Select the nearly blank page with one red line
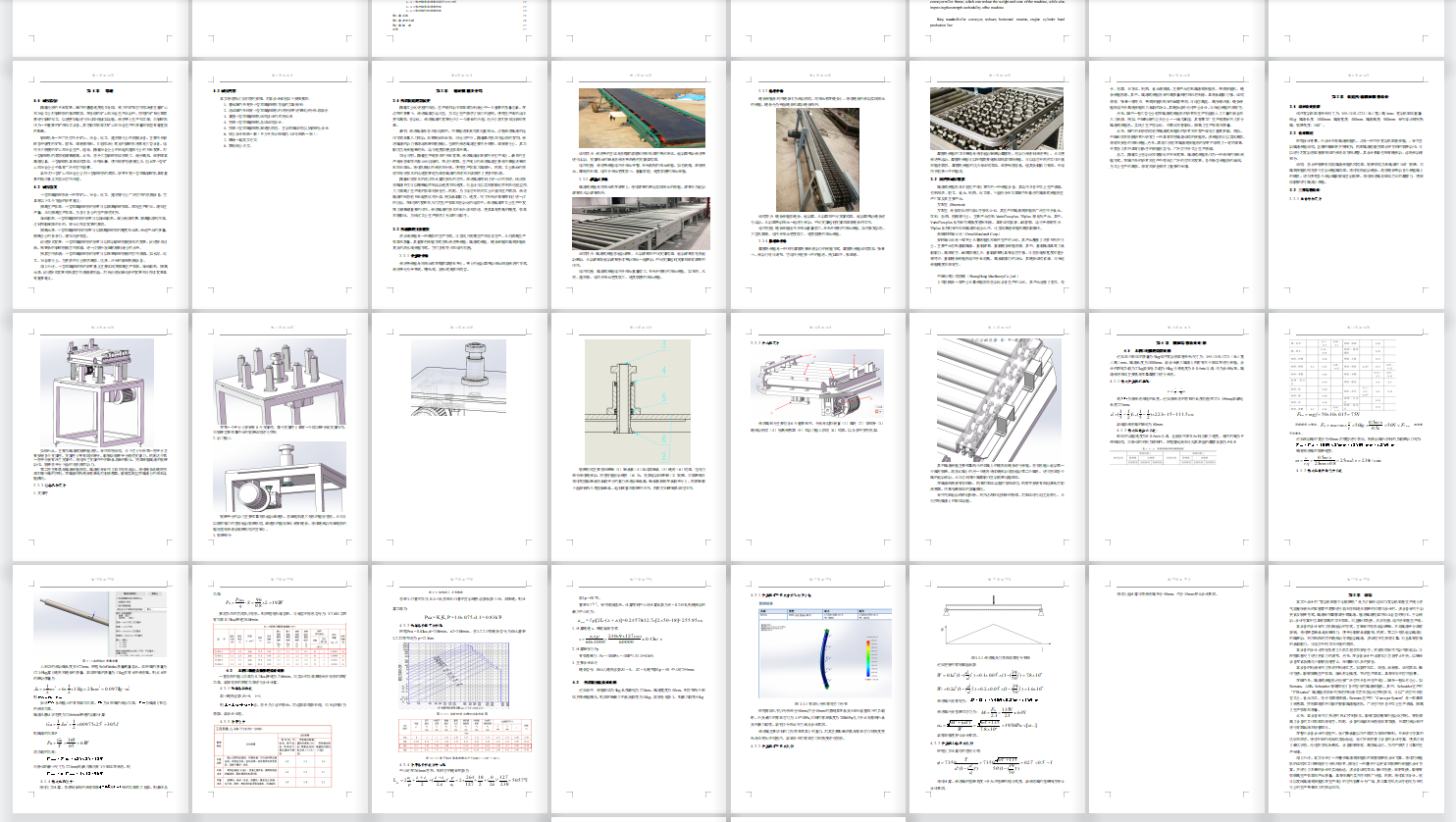The width and height of the screenshot is (1456, 822). [x=1176, y=689]
